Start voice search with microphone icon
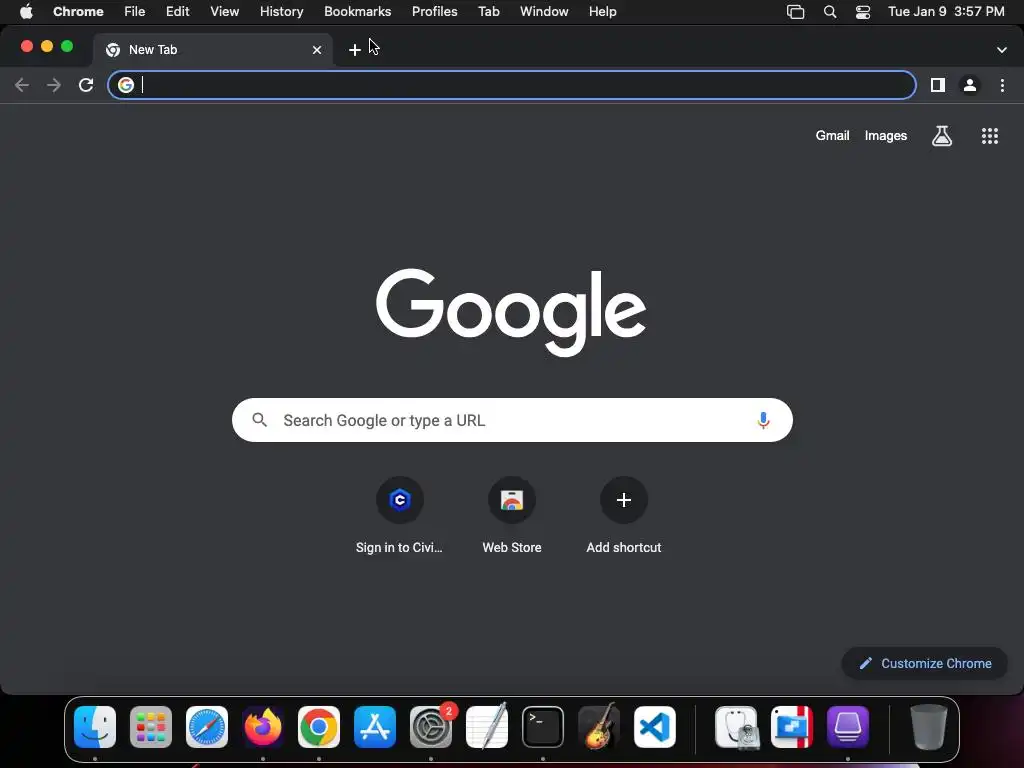The height and width of the screenshot is (768, 1024). (x=763, y=421)
